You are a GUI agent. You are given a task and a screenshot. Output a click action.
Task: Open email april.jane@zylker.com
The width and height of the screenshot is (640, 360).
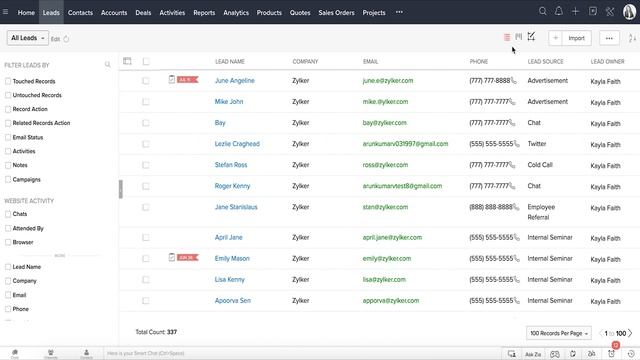tap(392, 237)
